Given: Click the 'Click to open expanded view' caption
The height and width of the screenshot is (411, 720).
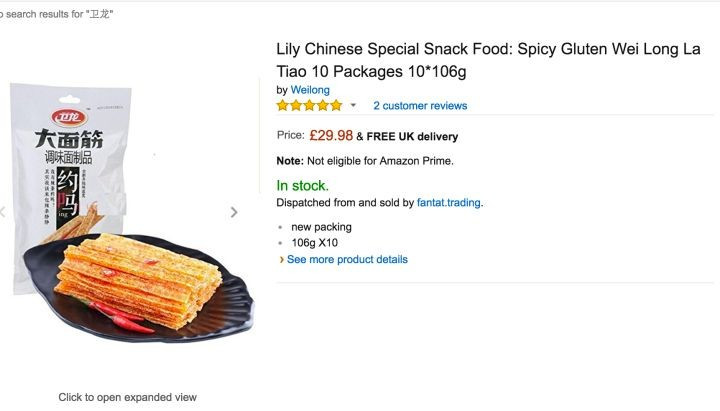Looking at the screenshot, I should point(127,397).
